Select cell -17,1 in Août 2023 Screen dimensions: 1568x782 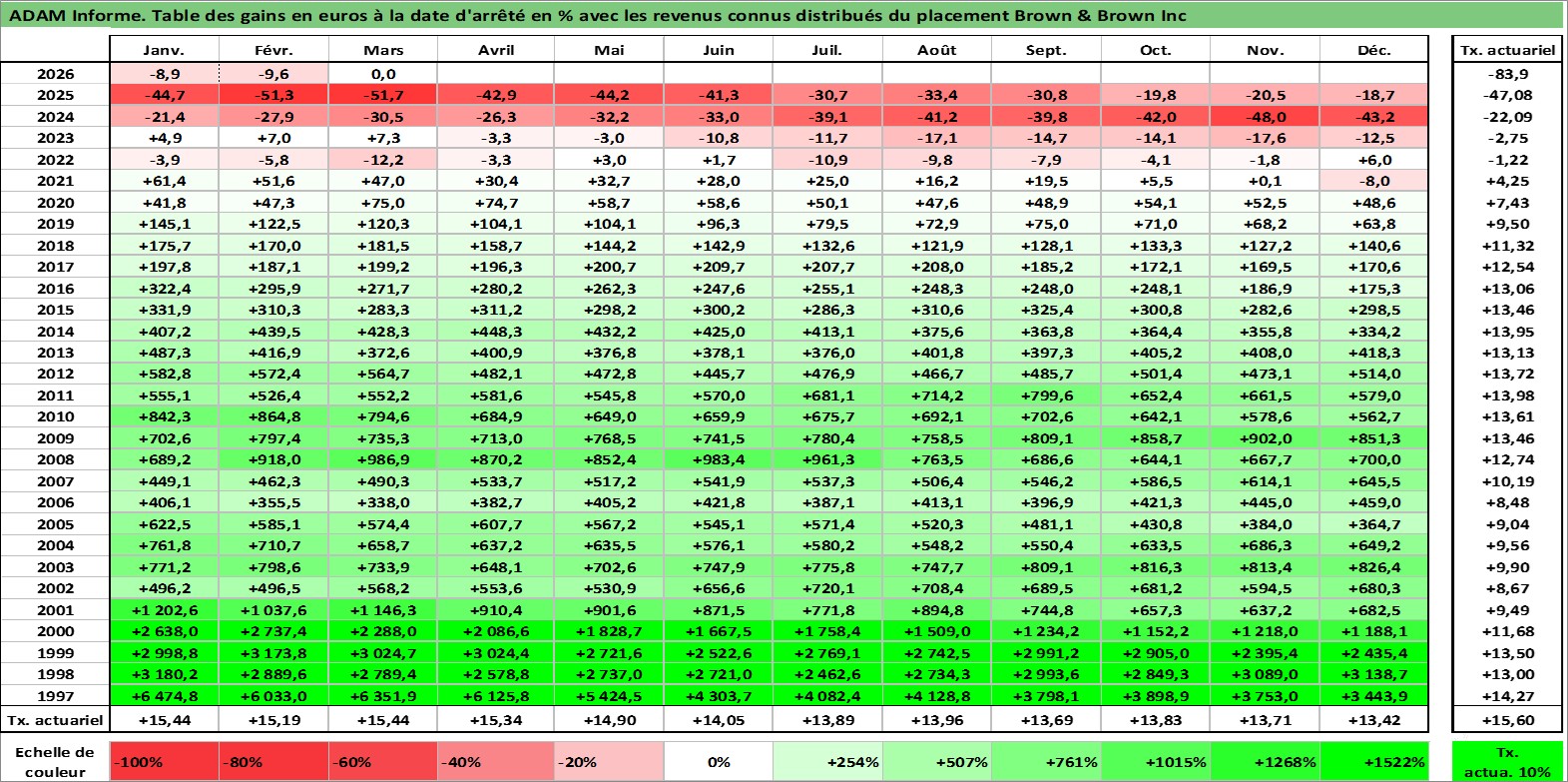tap(937, 138)
